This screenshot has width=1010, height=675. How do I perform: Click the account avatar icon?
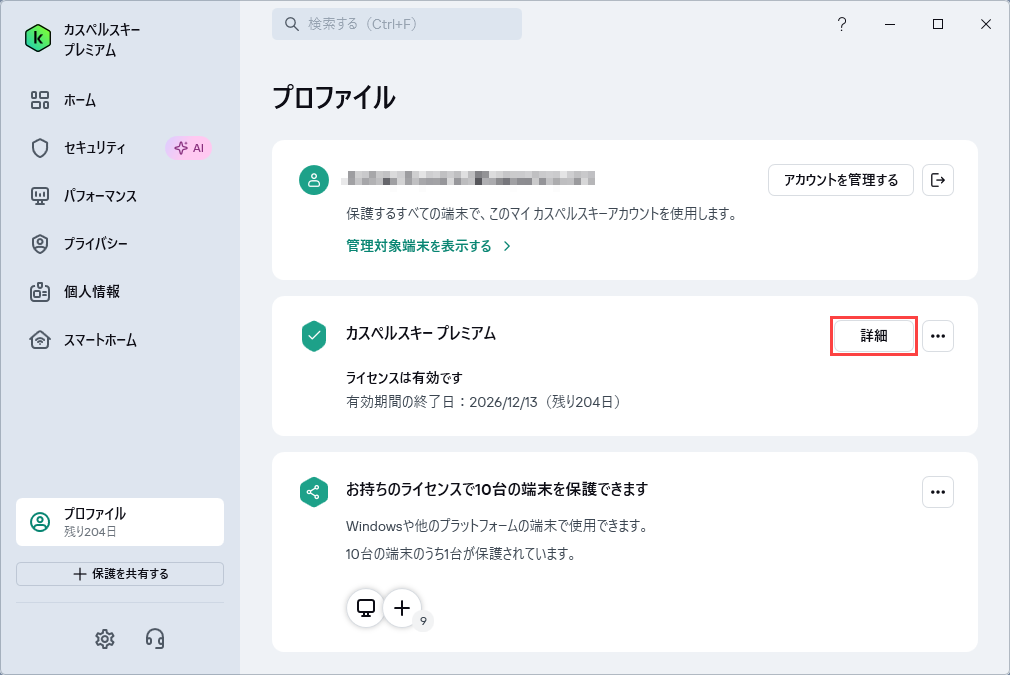point(314,180)
